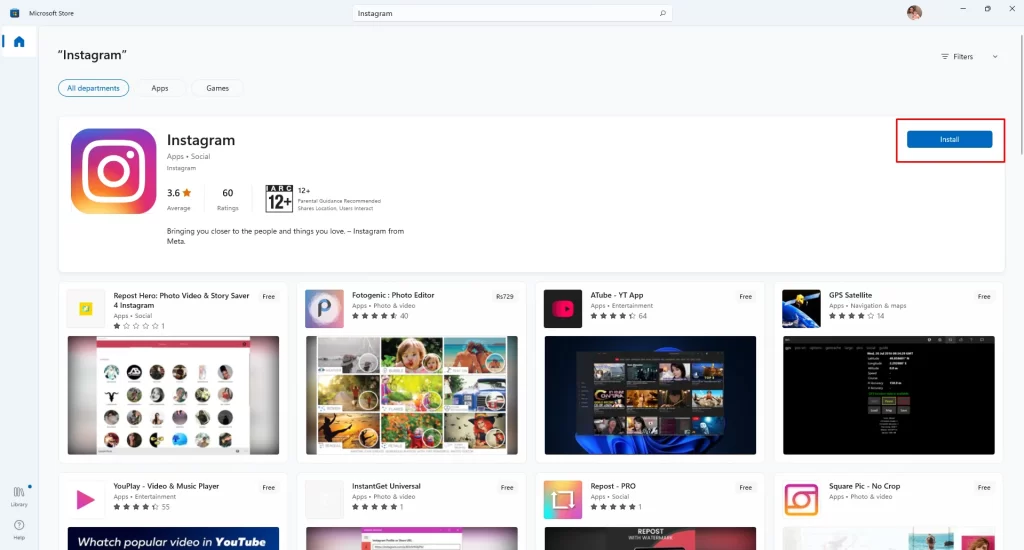Open the user profile avatar

(914, 13)
